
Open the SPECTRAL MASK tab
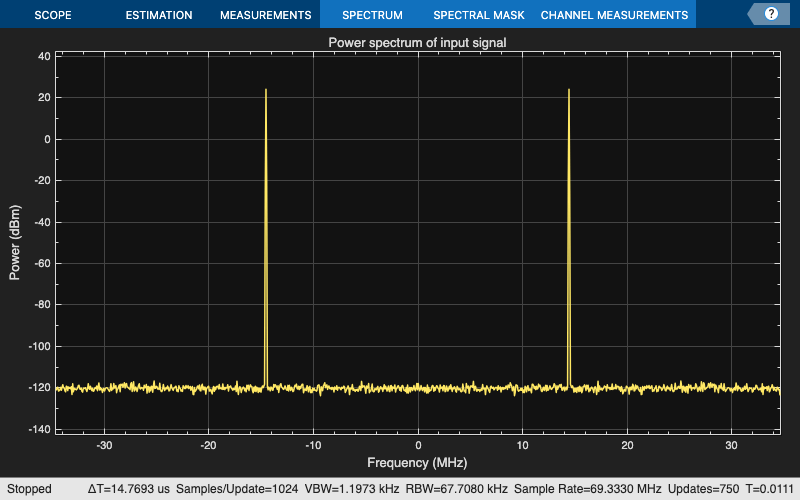click(479, 15)
